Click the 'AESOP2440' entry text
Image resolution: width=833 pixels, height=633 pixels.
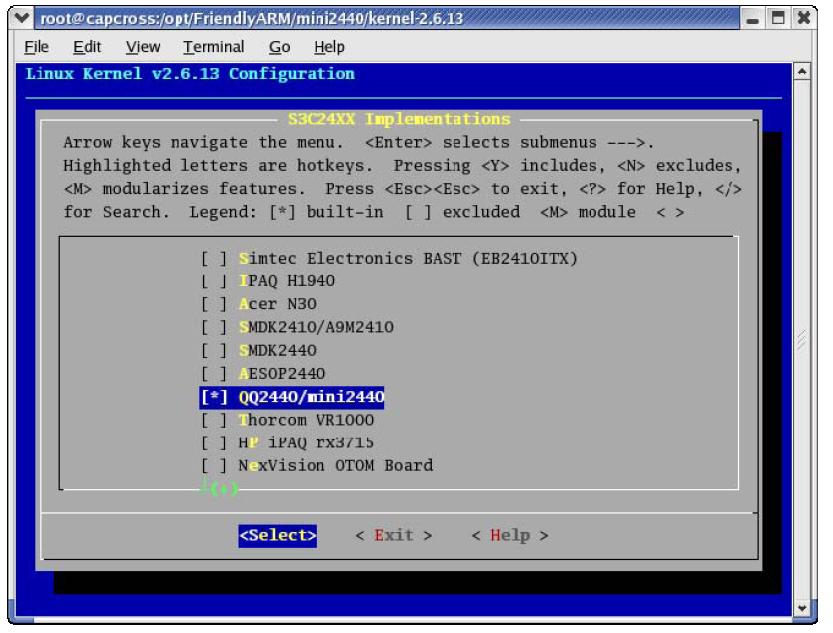point(282,374)
